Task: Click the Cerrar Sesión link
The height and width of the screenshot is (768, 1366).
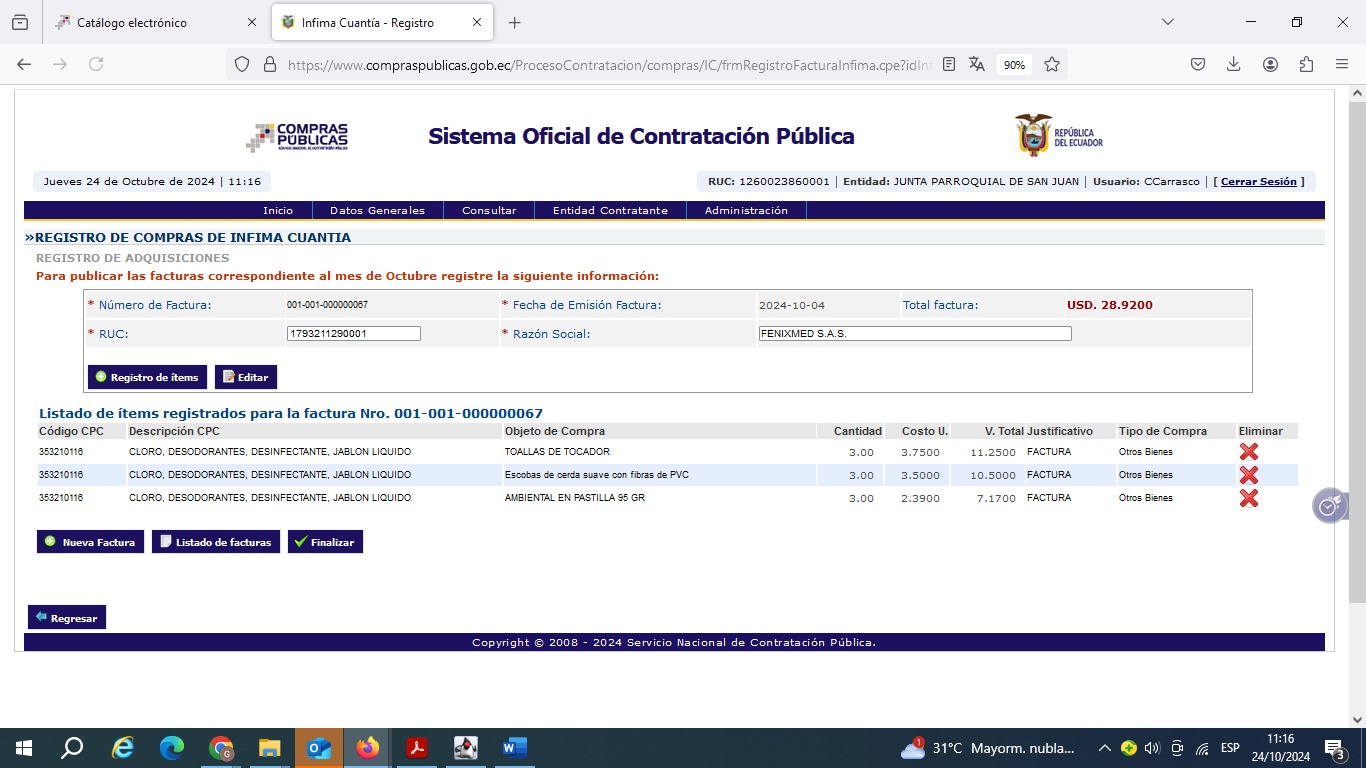Action: pos(1258,182)
